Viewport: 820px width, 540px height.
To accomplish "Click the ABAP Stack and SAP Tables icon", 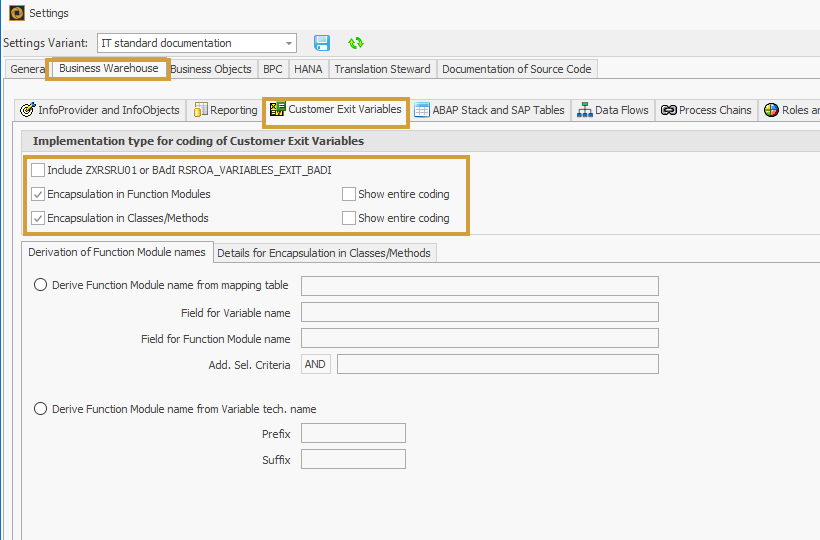I will click(x=422, y=110).
